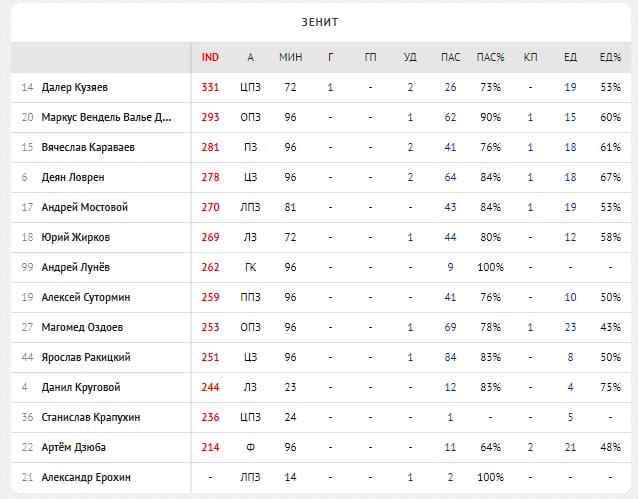638x499 pixels.
Task: Click the ПАС column header
Action: (450, 57)
